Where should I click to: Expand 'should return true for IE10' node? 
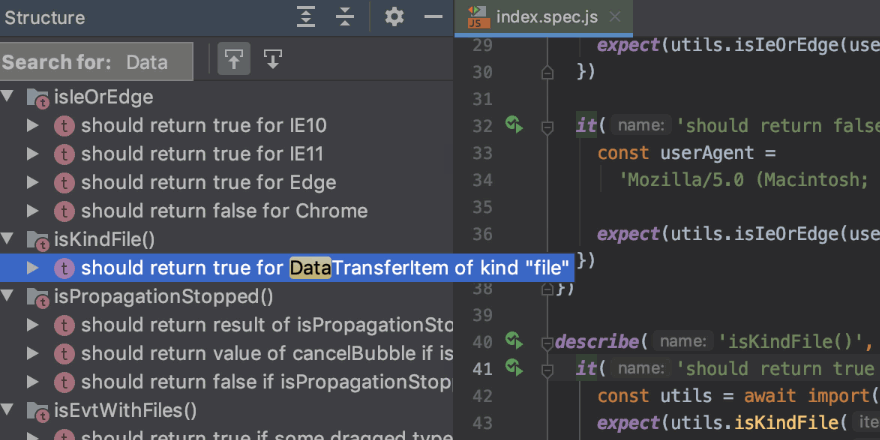tap(33, 125)
